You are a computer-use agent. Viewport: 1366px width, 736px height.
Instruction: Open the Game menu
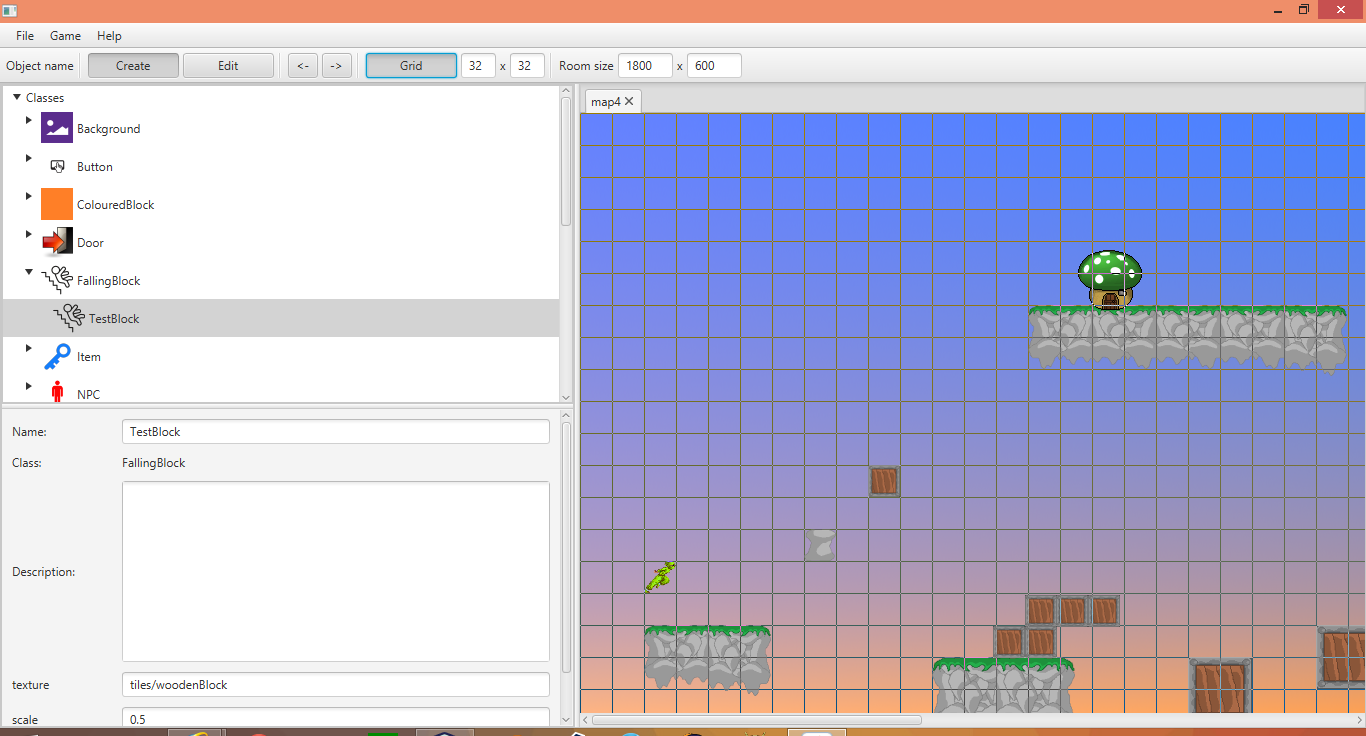(65, 35)
